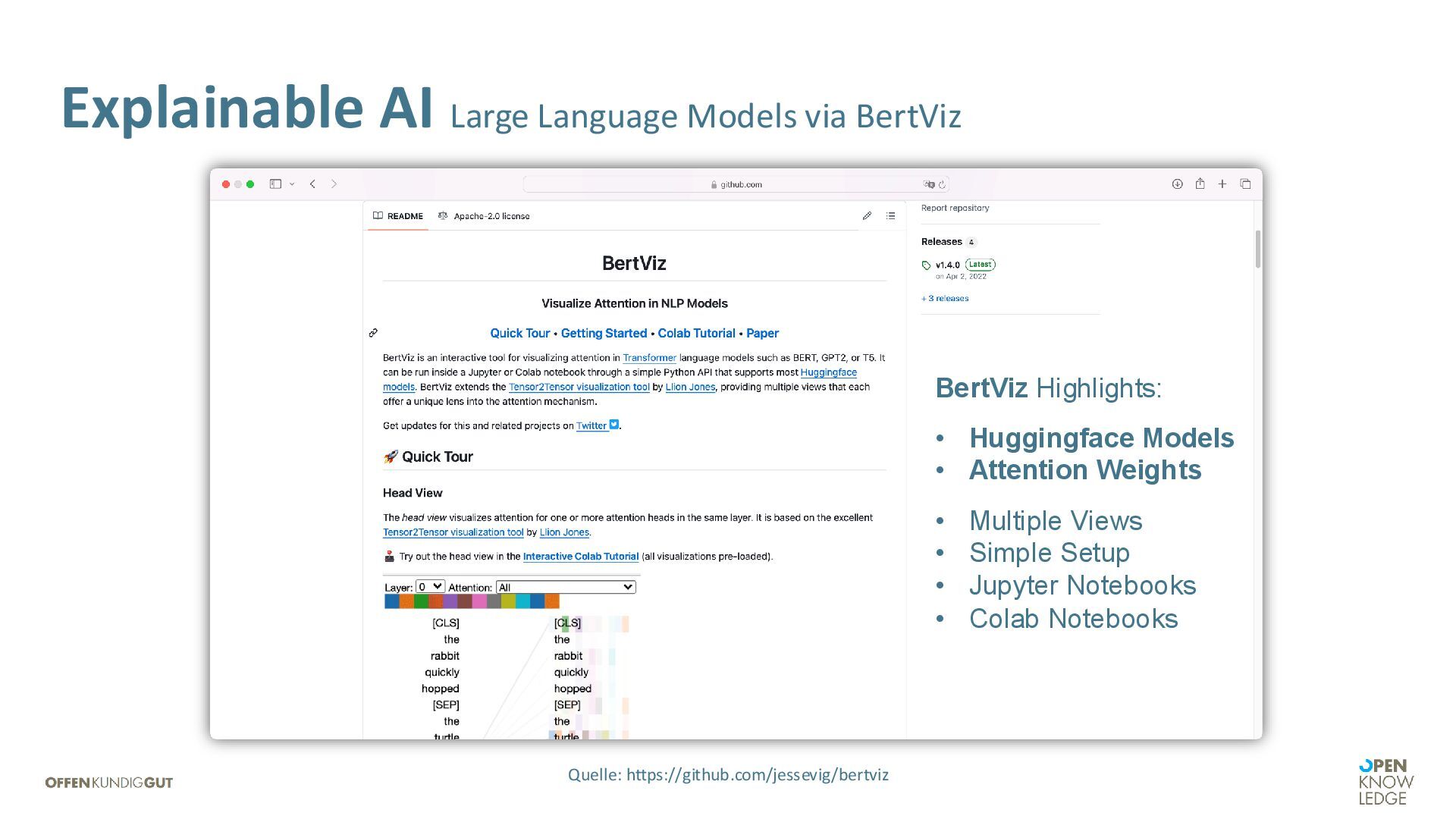Open a new tab with plus icon
The width and height of the screenshot is (1456, 819).
click(x=1222, y=184)
